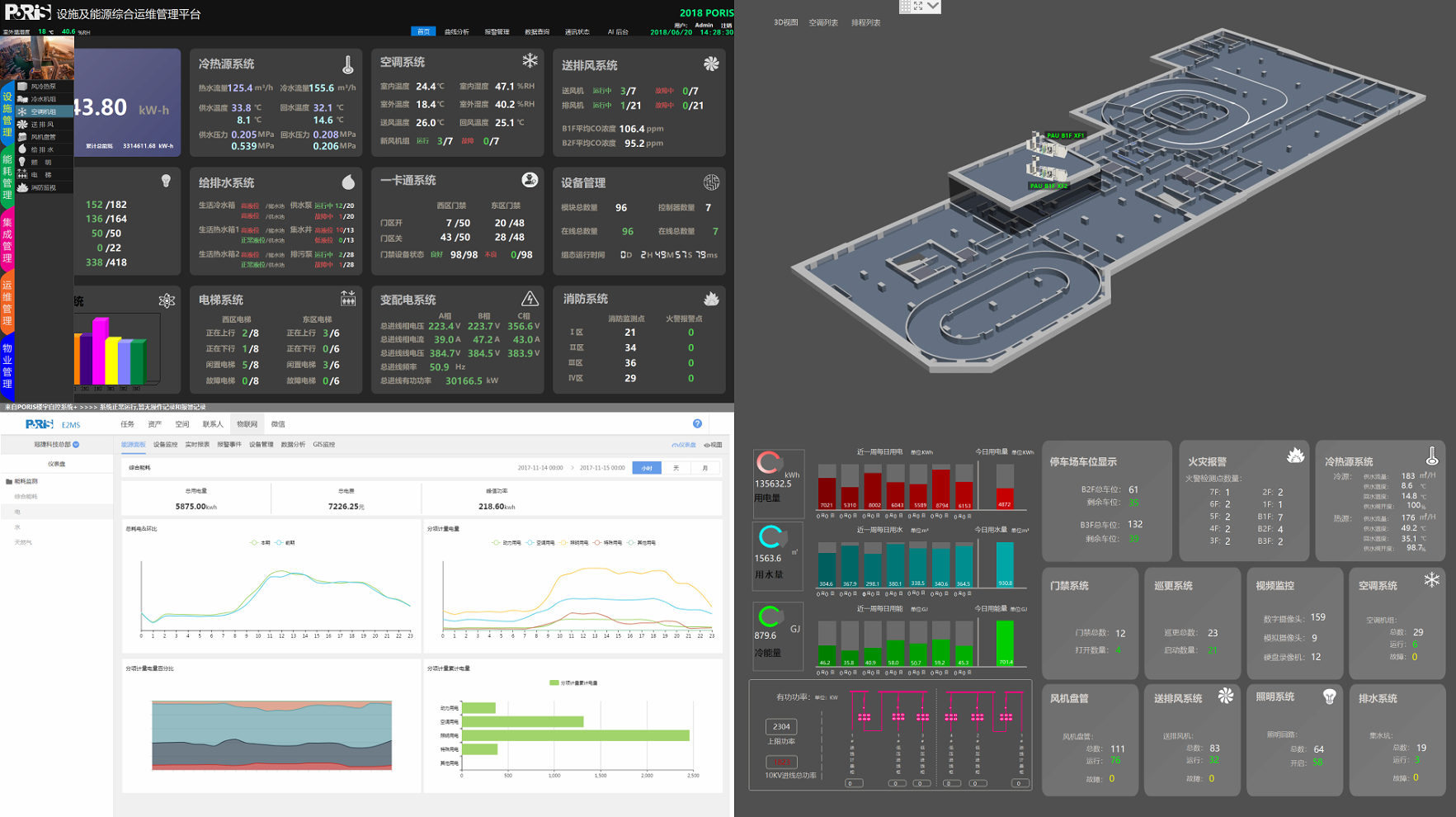Click the green 冷能量 gauge icon
The image size is (1456, 817).
pos(770,616)
